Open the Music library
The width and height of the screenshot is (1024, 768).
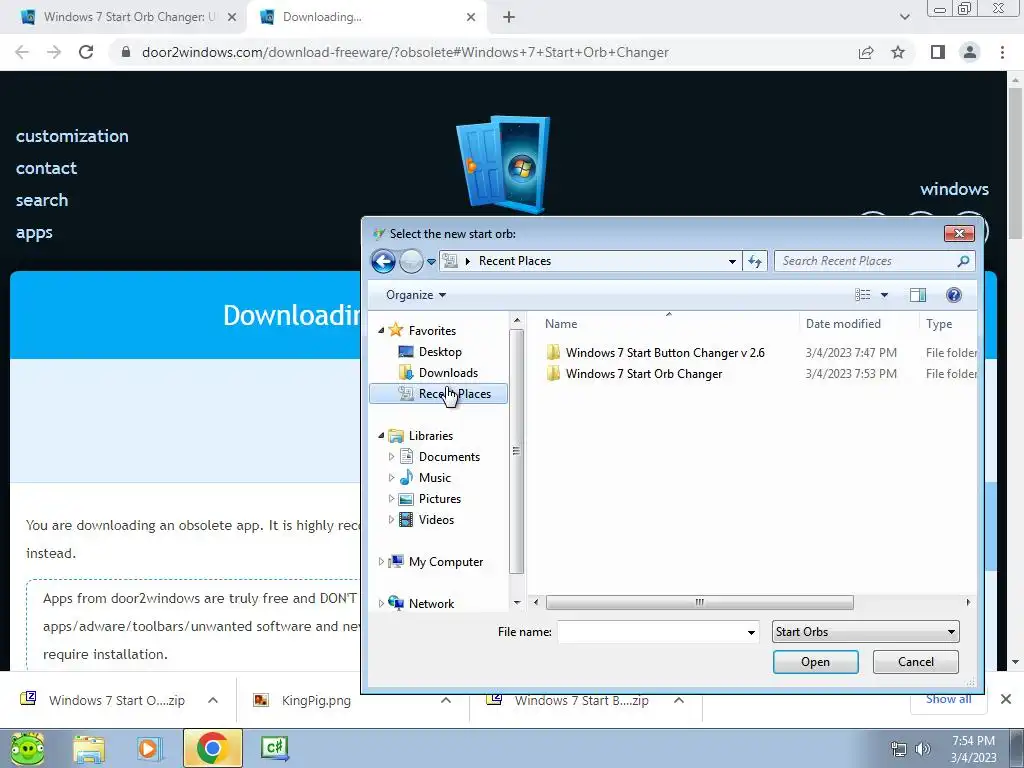pyautogui.click(x=434, y=477)
